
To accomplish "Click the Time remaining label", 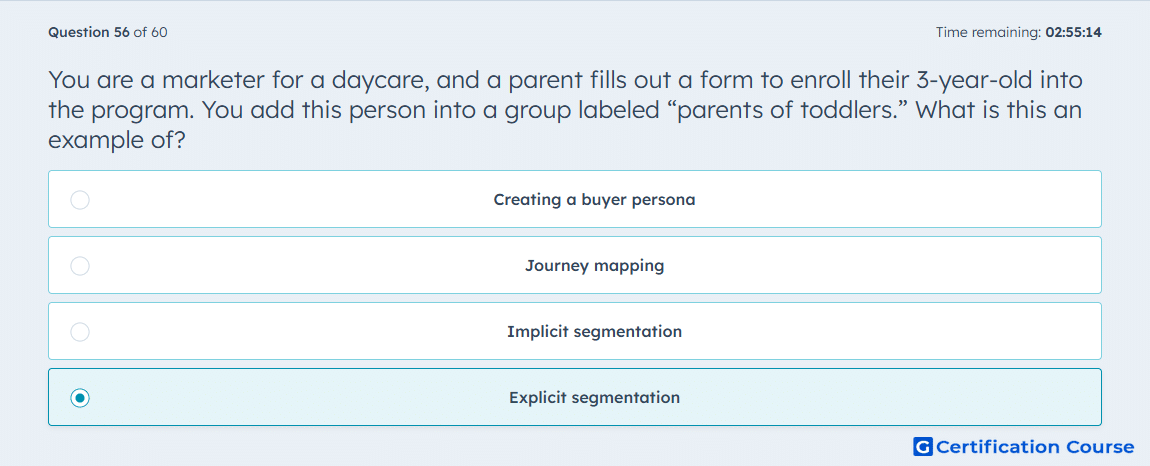I will click(x=988, y=32).
